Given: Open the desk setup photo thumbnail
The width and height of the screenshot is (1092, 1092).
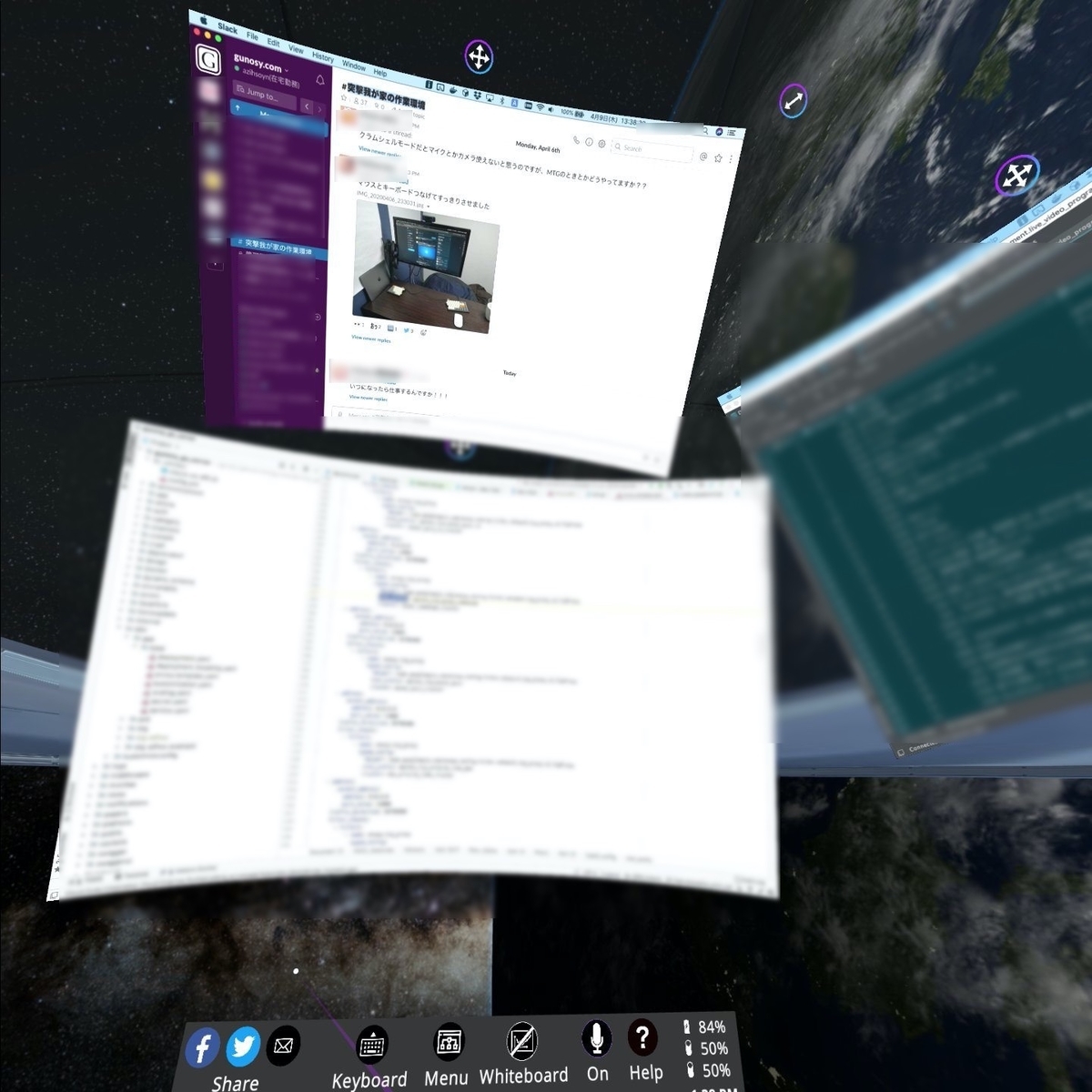Looking at the screenshot, I should 426,265.
